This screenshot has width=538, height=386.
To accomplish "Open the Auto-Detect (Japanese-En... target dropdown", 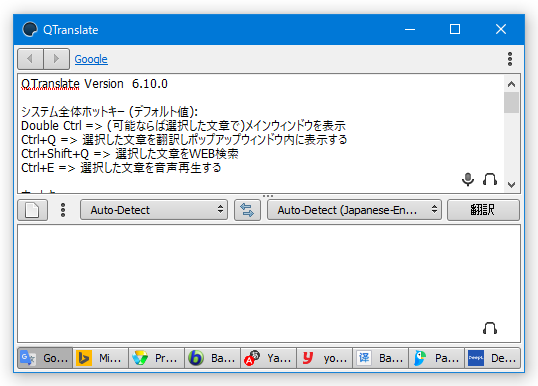I will point(354,210).
